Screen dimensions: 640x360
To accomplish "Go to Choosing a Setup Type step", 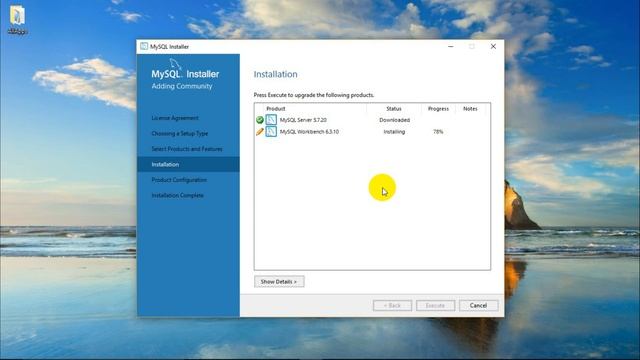I will (x=180, y=133).
